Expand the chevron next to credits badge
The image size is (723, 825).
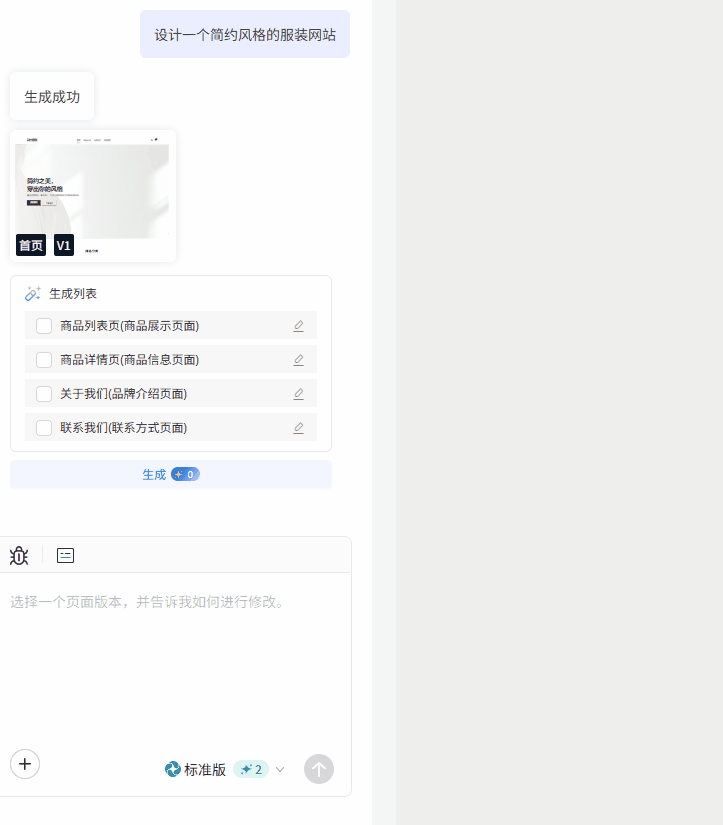tap(280, 769)
